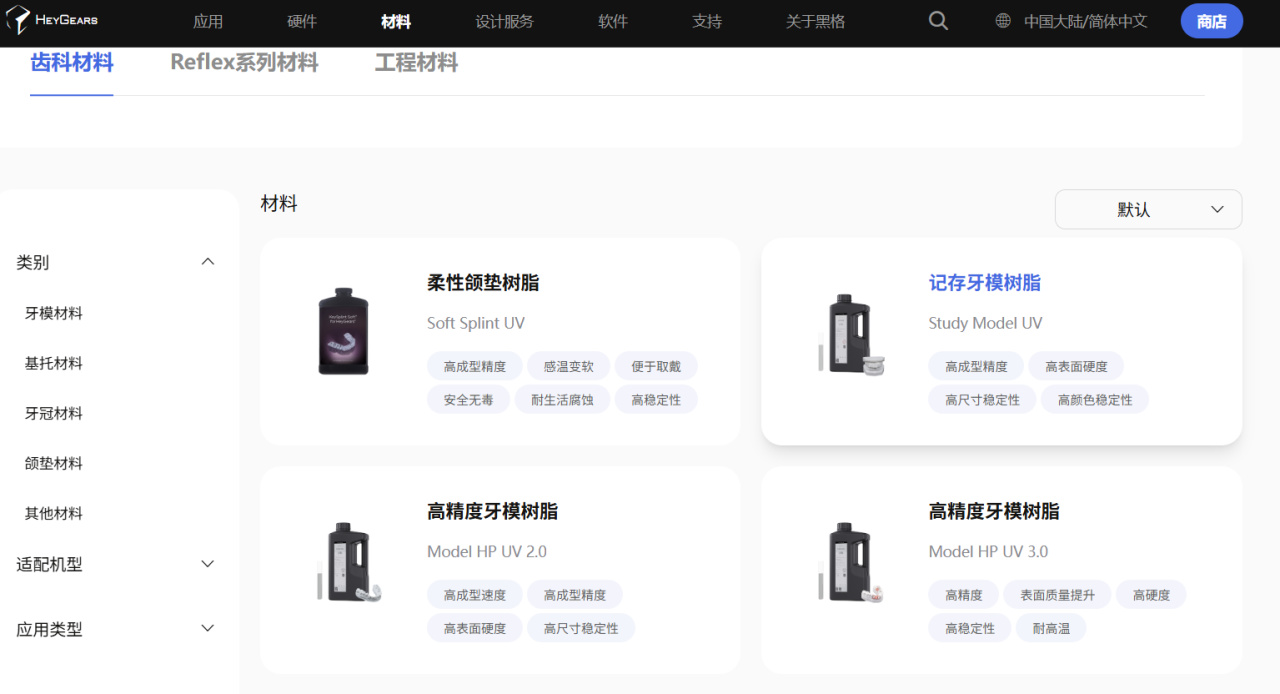Open the search magnifier icon
Screen dimensions: 1280x694
[938, 21]
